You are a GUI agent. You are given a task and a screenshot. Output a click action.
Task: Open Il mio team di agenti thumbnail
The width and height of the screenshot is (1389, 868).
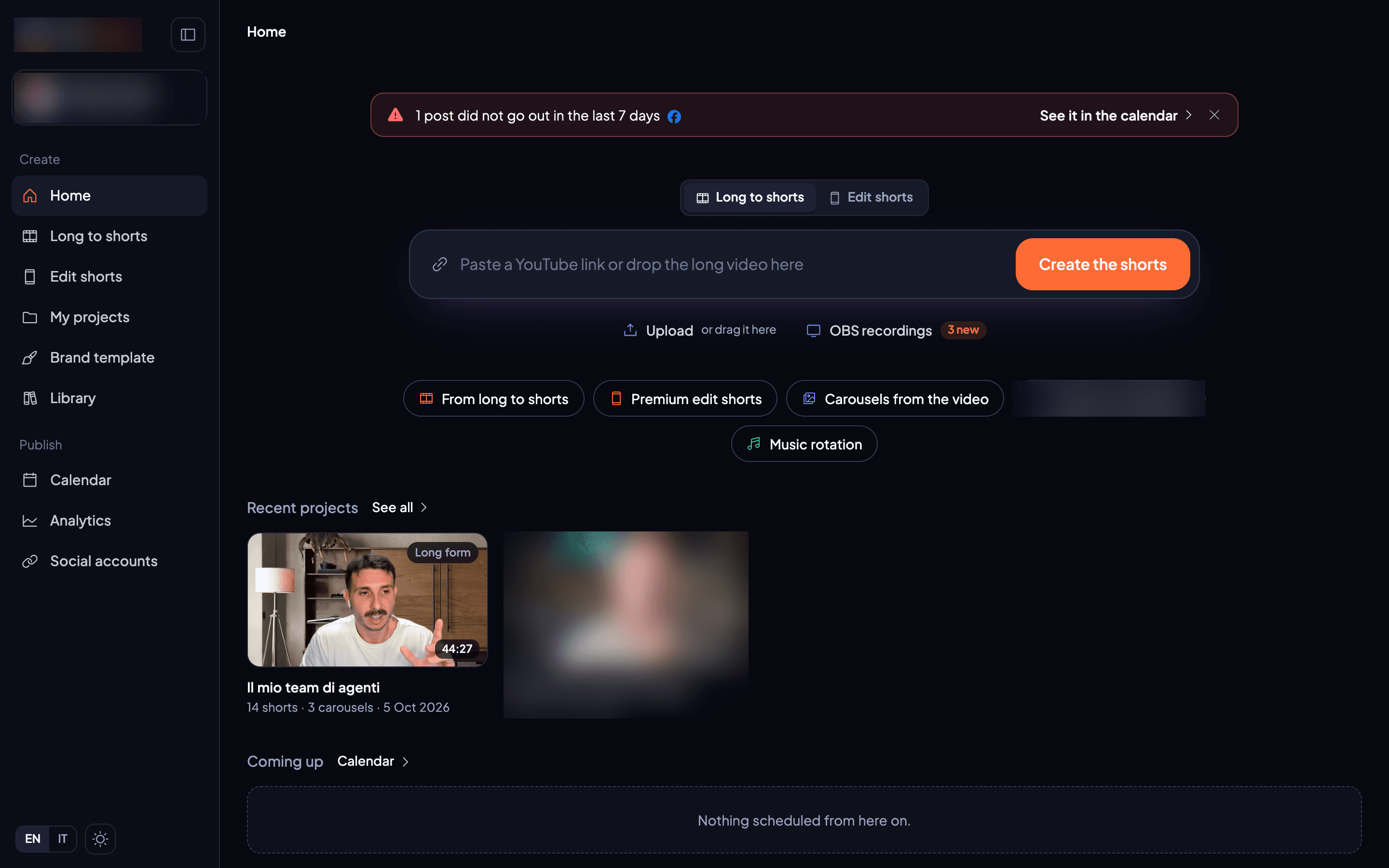[x=368, y=599]
